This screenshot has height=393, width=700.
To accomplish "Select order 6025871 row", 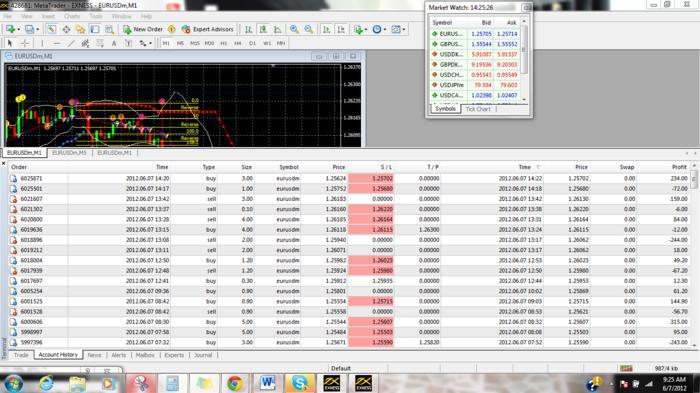I will coord(349,178).
